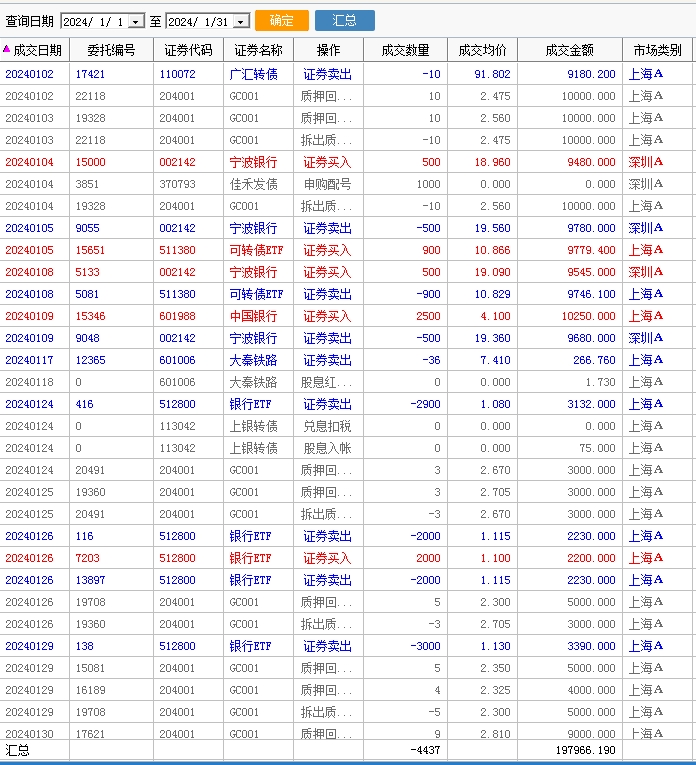
Task: Click 兑息扣税 operation cell
Action: 327,426
